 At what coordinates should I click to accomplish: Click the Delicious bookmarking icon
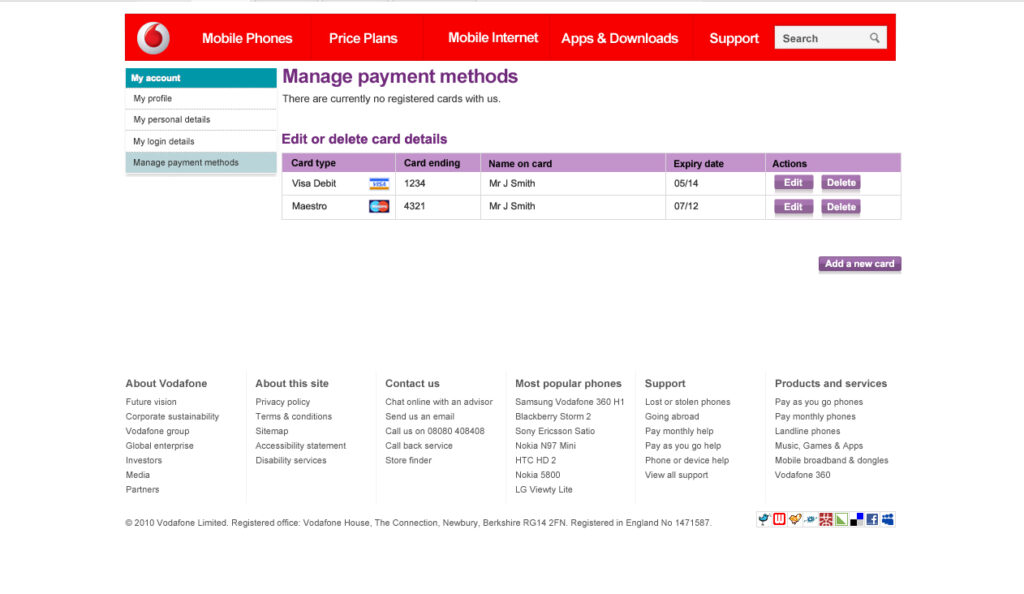click(856, 519)
